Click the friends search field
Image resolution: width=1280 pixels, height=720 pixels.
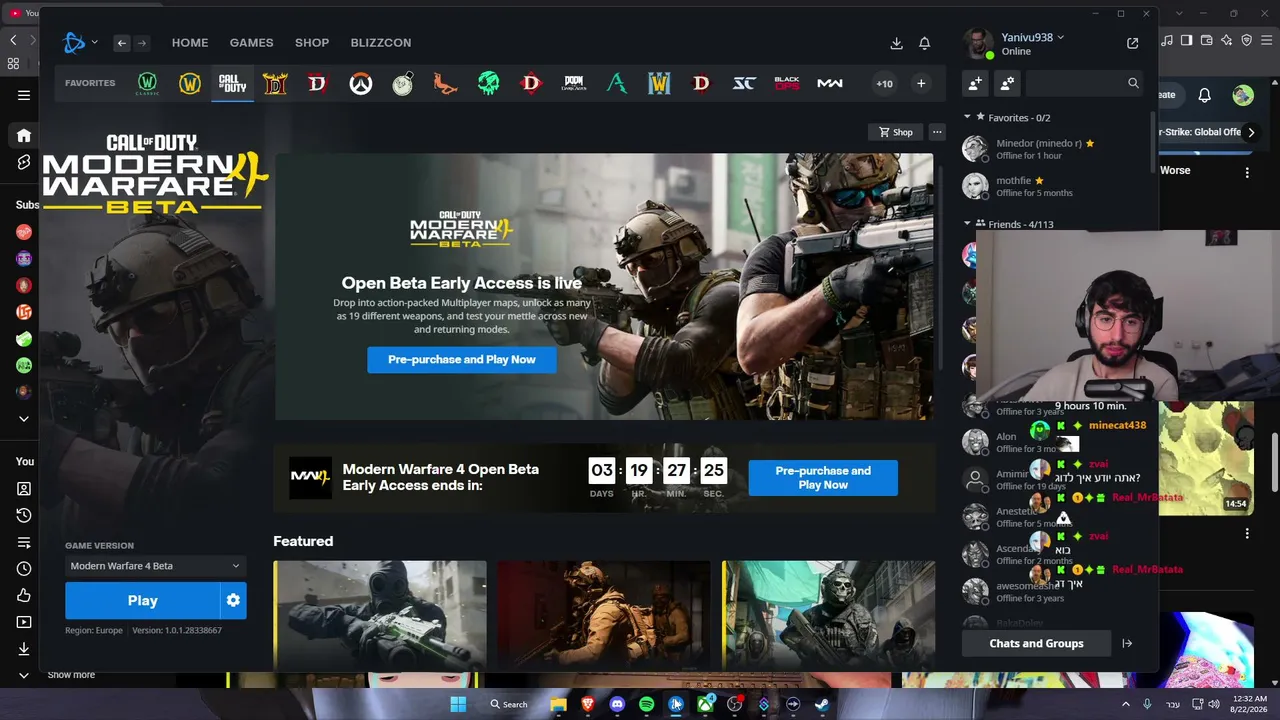[x=1086, y=84]
